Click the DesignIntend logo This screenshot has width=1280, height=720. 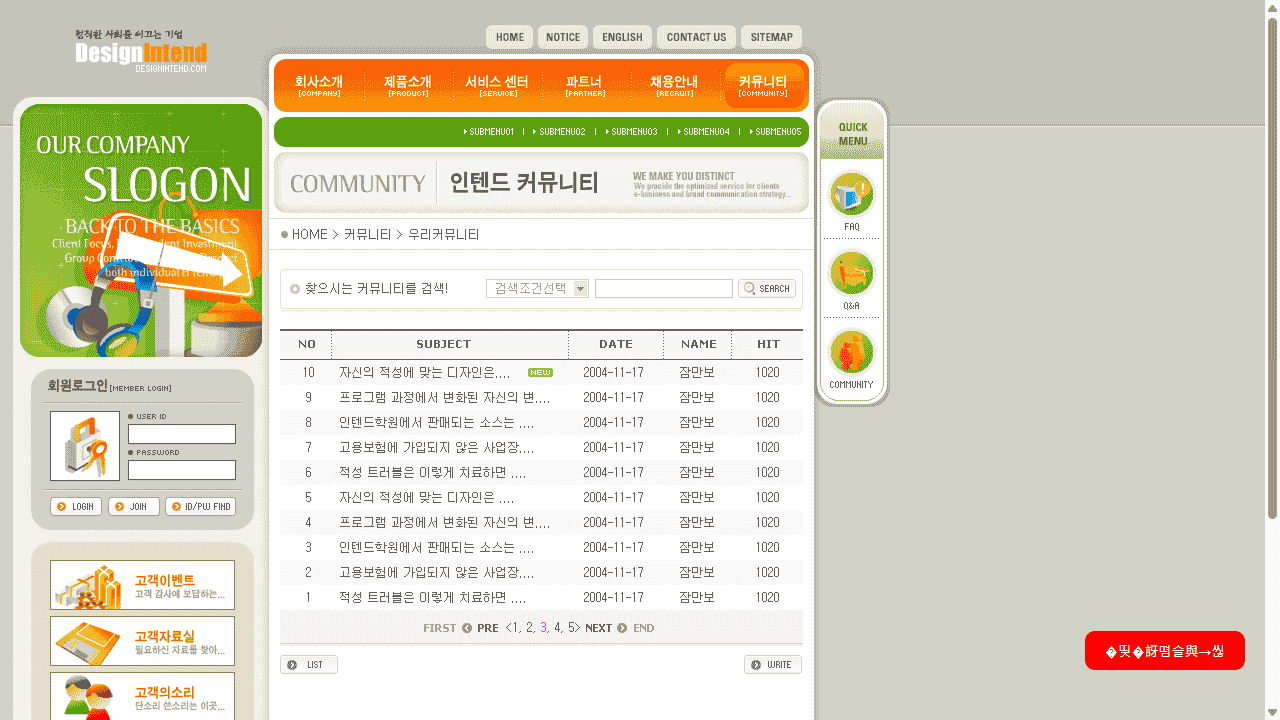[141, 51]
